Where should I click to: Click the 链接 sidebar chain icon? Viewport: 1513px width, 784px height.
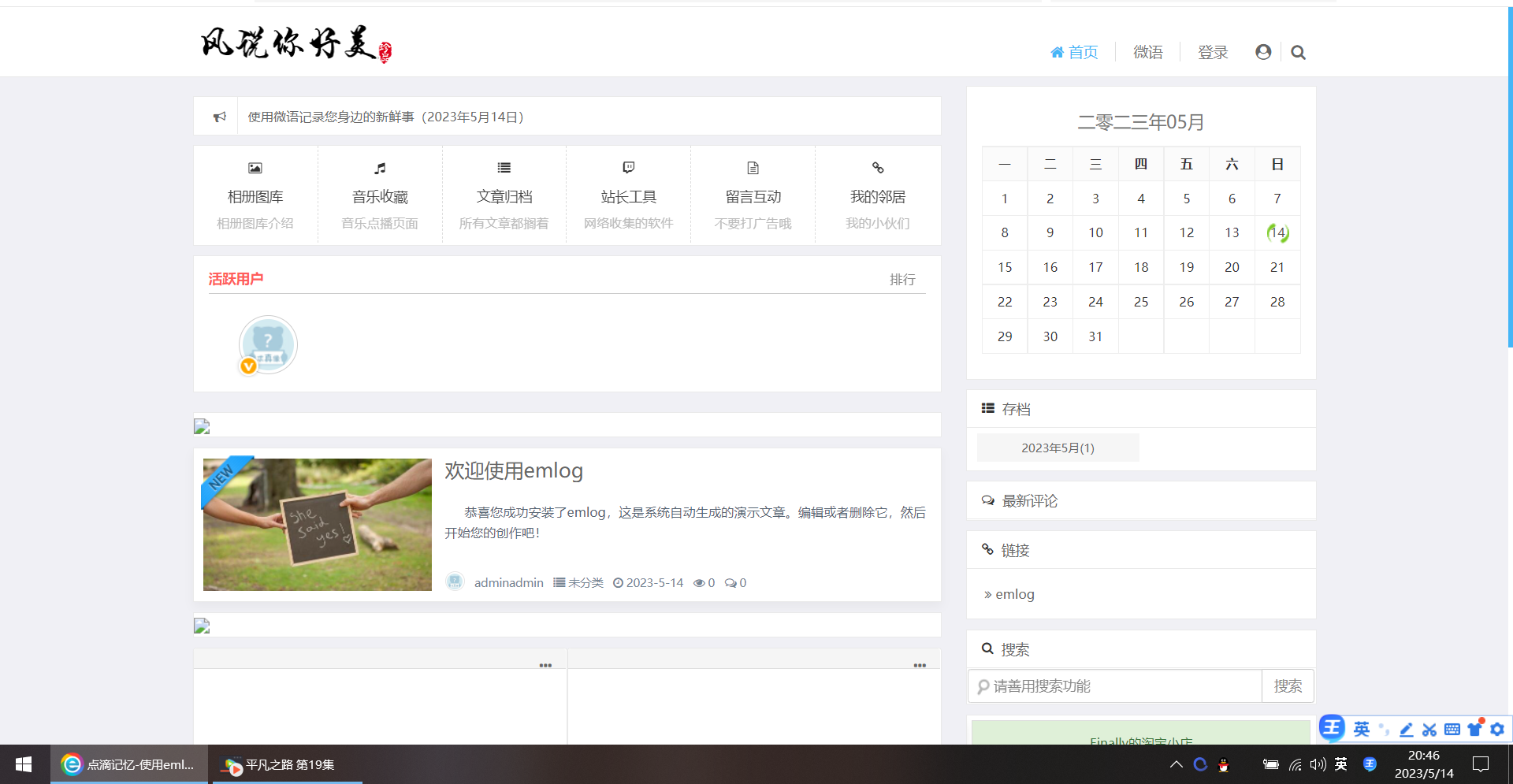[x=987, y=549]
